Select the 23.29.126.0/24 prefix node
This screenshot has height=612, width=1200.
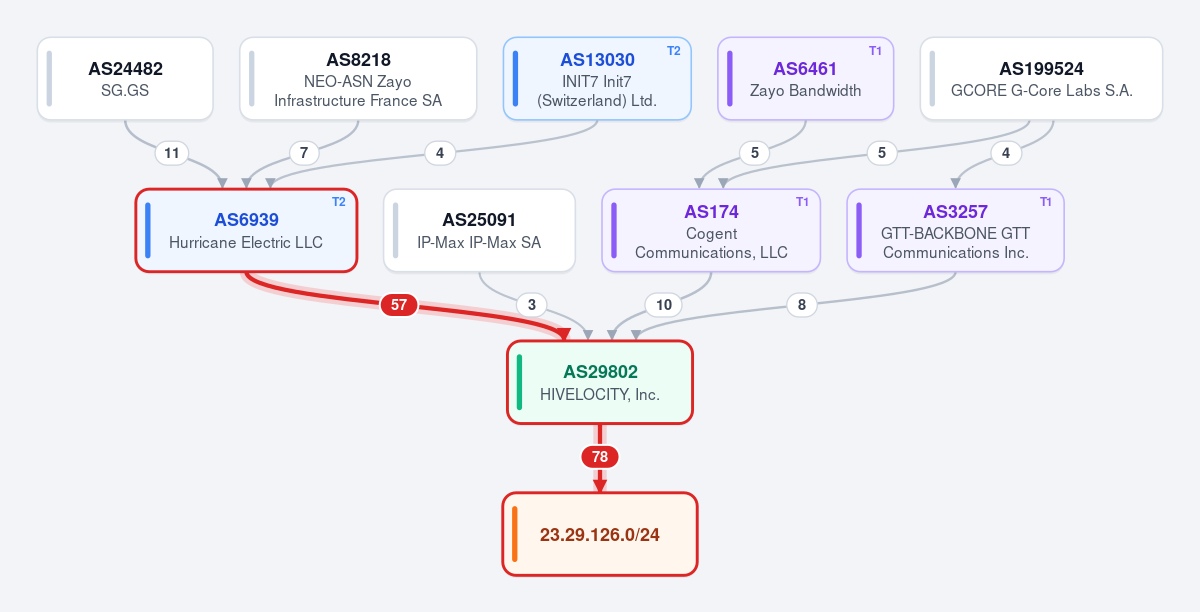[600, 534]
